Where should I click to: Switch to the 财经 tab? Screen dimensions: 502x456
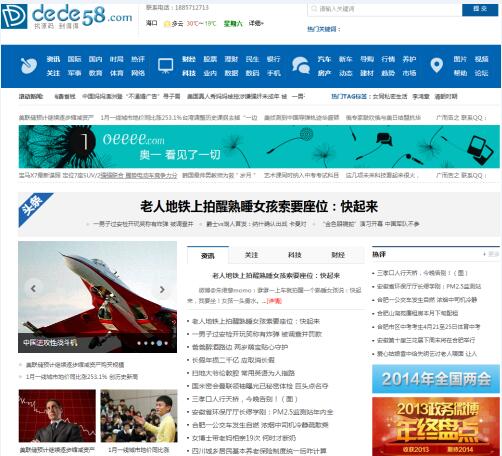click(x=338, y=255)
